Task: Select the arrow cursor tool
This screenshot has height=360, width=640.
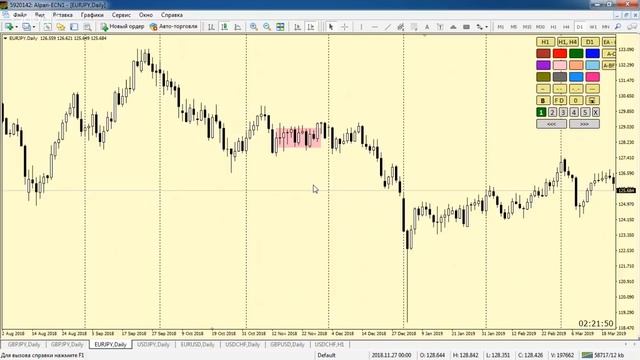Action: point(331,27)
